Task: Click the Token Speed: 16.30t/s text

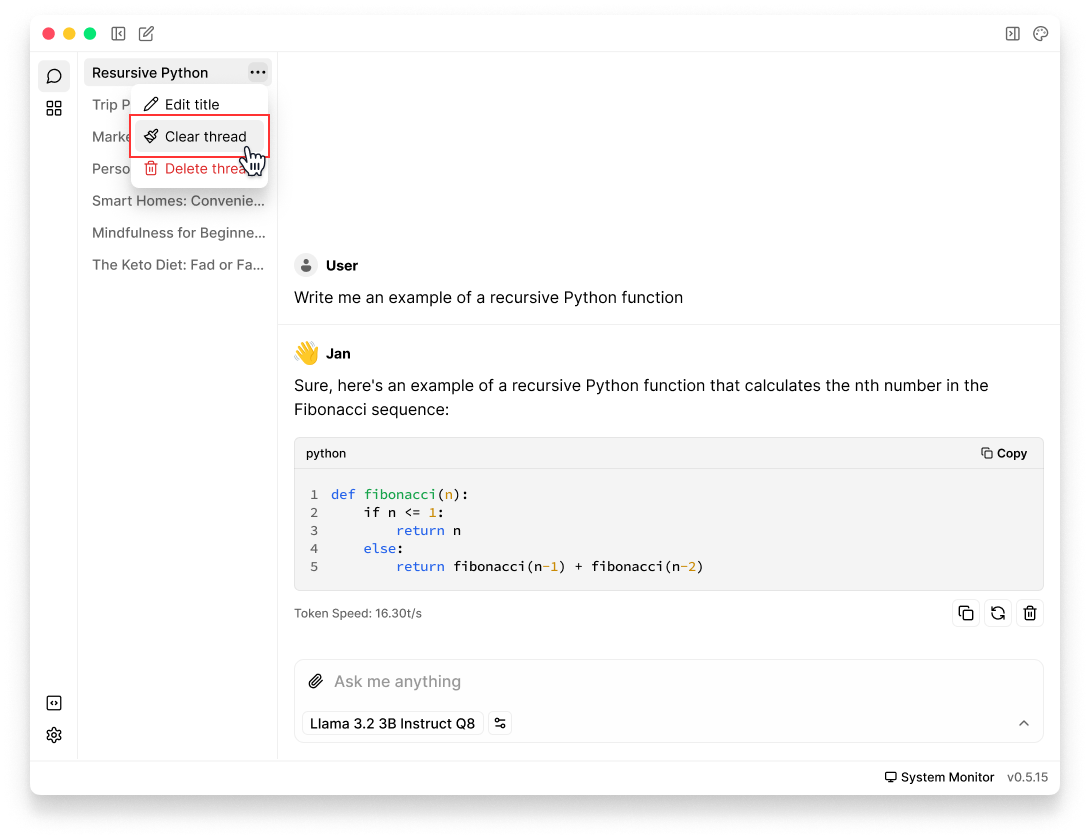Action: coord(358,613)
